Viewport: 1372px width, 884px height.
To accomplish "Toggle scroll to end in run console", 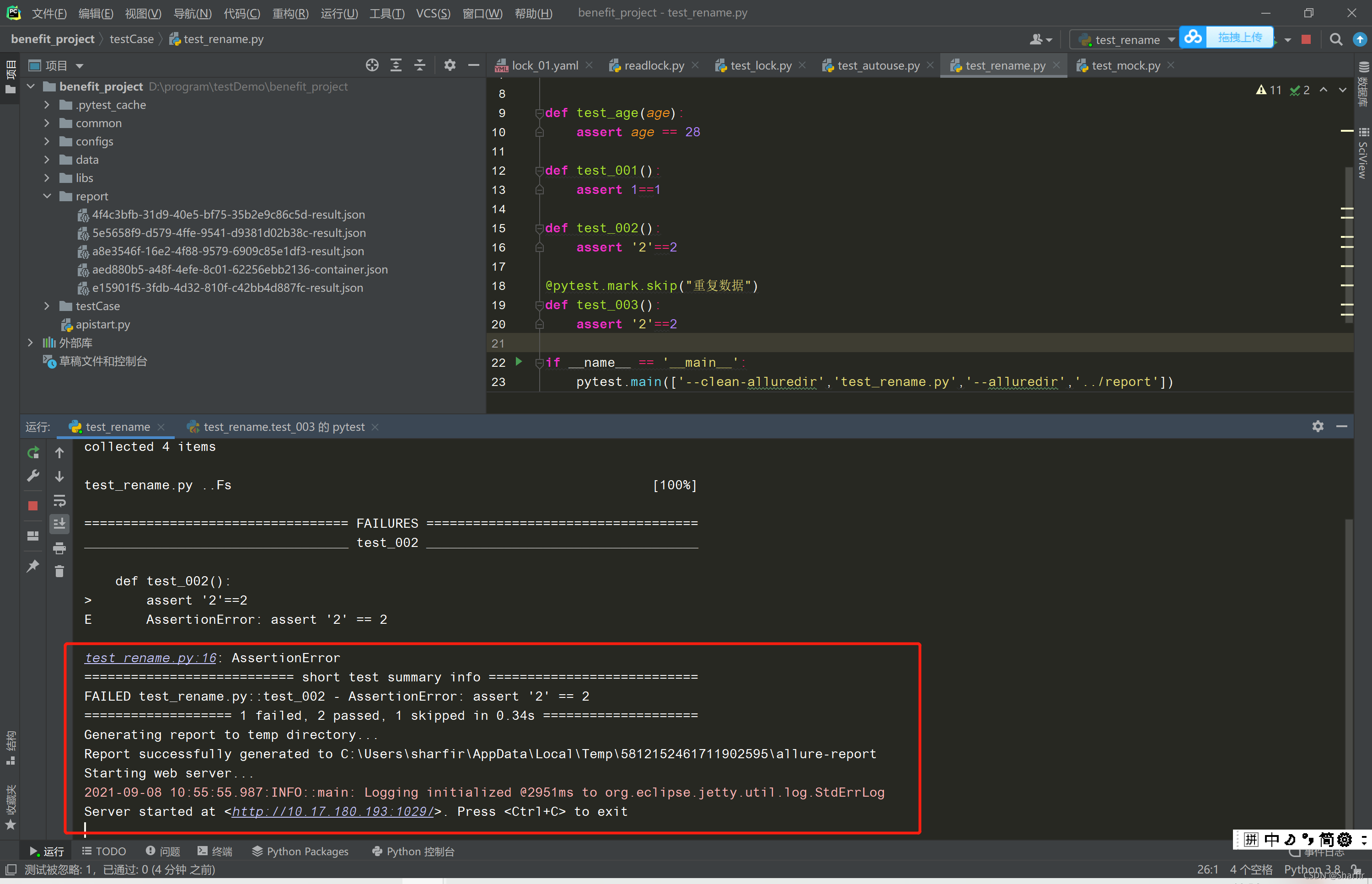I will (59, 524).
